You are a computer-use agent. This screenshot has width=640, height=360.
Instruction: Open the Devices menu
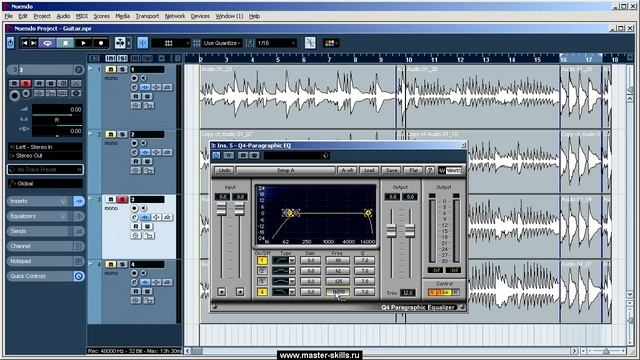point(200,16)
